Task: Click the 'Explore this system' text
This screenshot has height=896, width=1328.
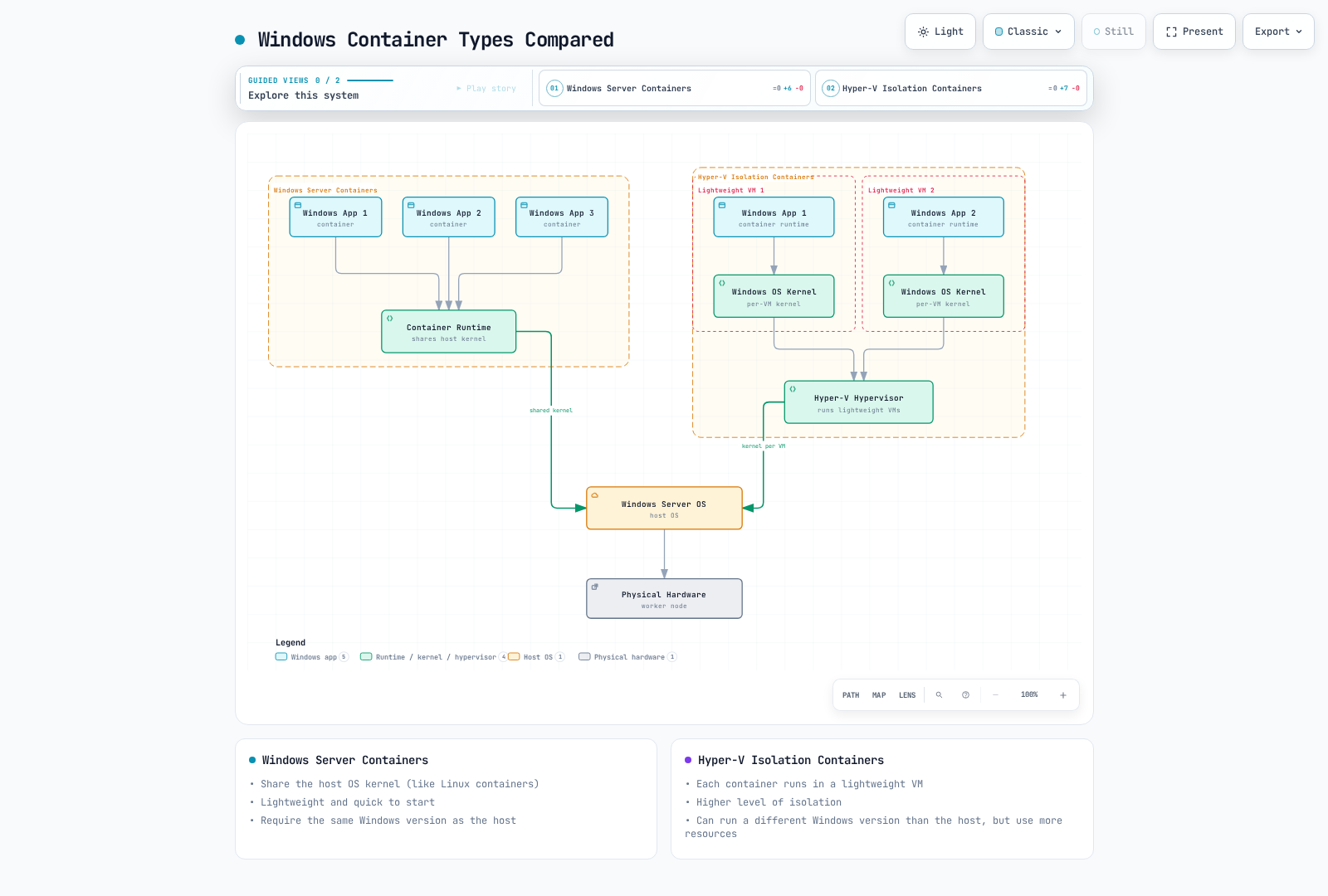Action: pyautogui.click(x=304, y=95)
